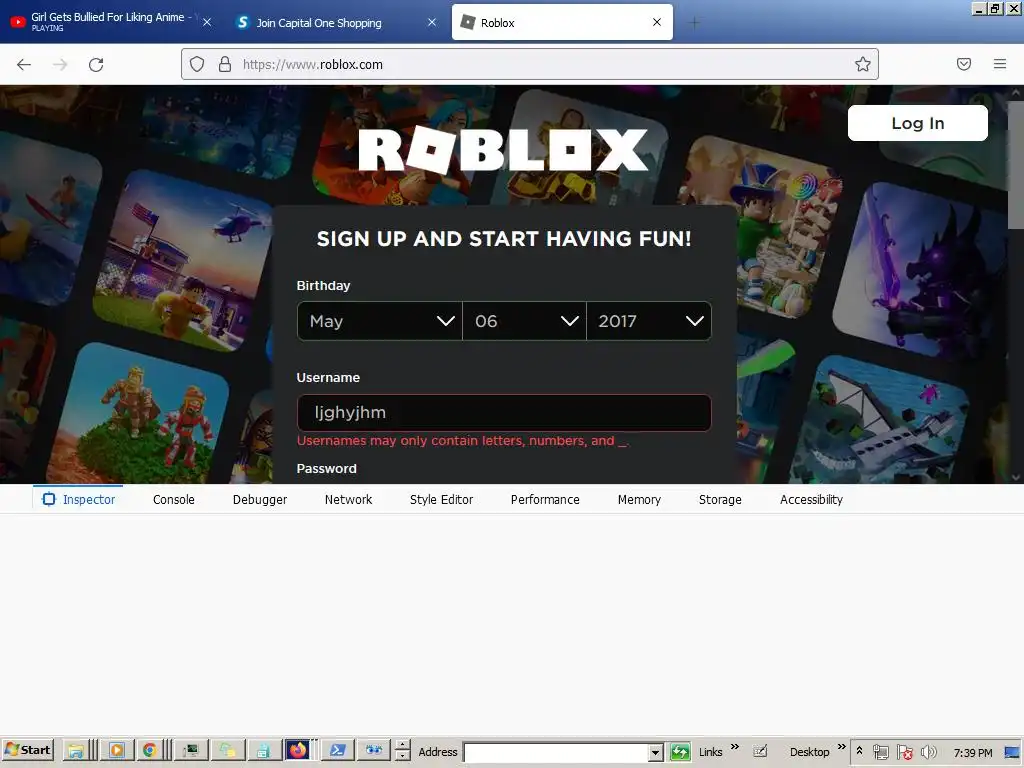Expand the Links toolbar chevron

click(735, 747)
